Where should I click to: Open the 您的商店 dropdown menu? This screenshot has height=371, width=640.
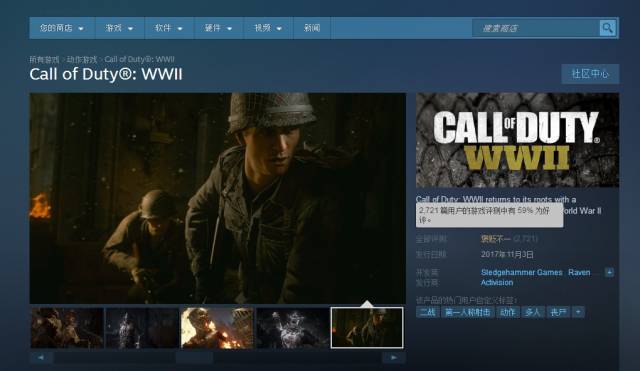click(x=62, y=28)
